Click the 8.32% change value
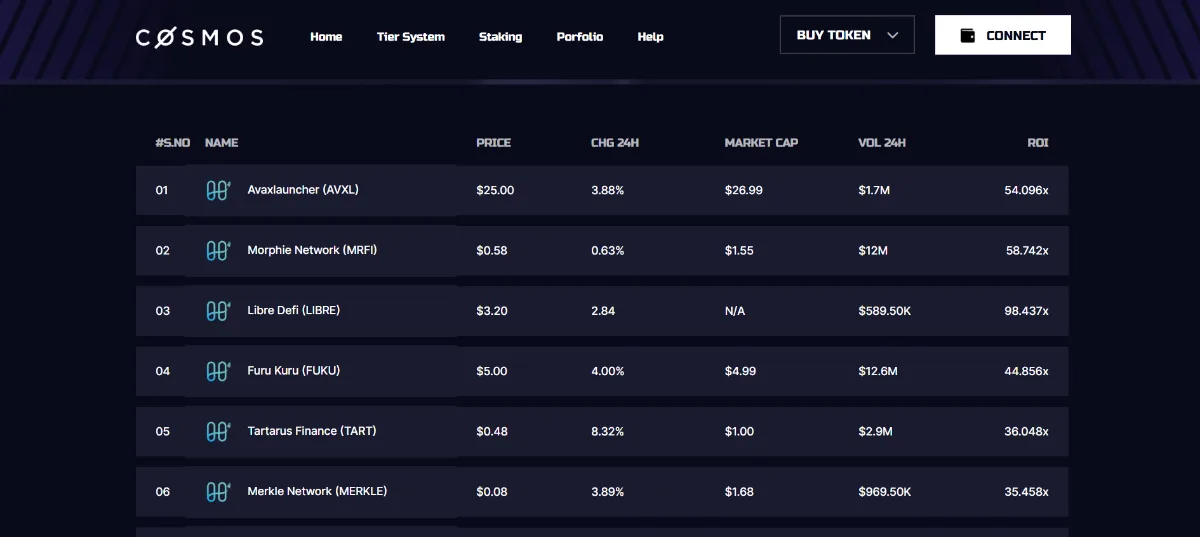The width and height of the screenshot is (1200, 537). point(608,431)
